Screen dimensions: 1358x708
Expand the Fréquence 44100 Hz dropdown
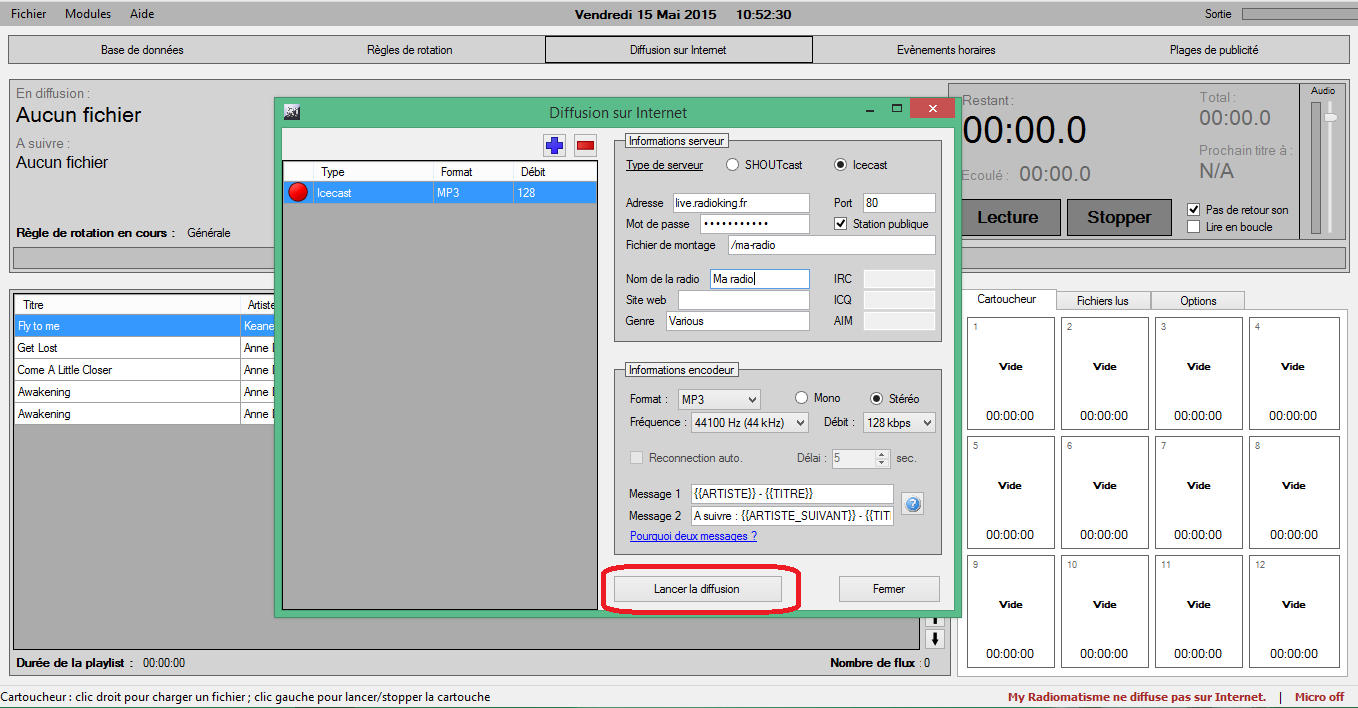(749, 423)
